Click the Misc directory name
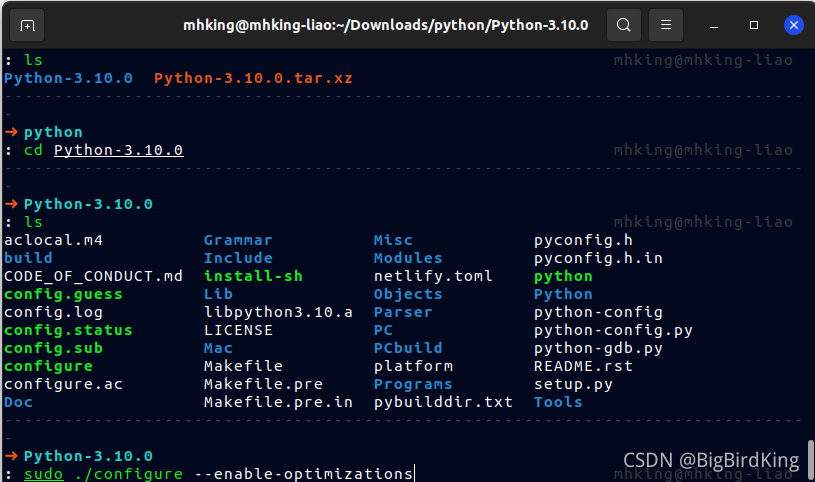 click(x=393, y=240)
